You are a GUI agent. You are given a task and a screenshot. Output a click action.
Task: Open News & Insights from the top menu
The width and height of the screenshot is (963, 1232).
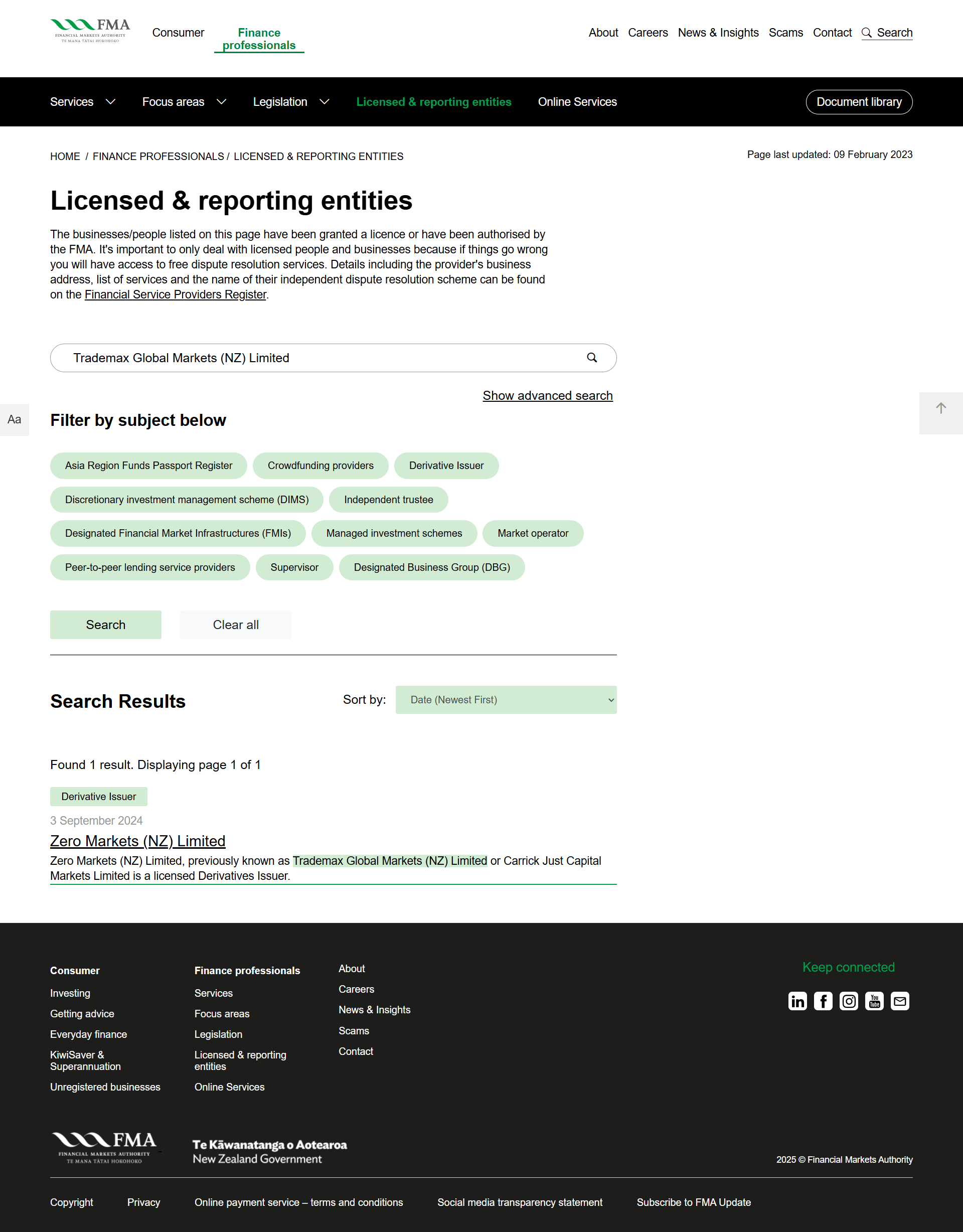pos(718,33)
